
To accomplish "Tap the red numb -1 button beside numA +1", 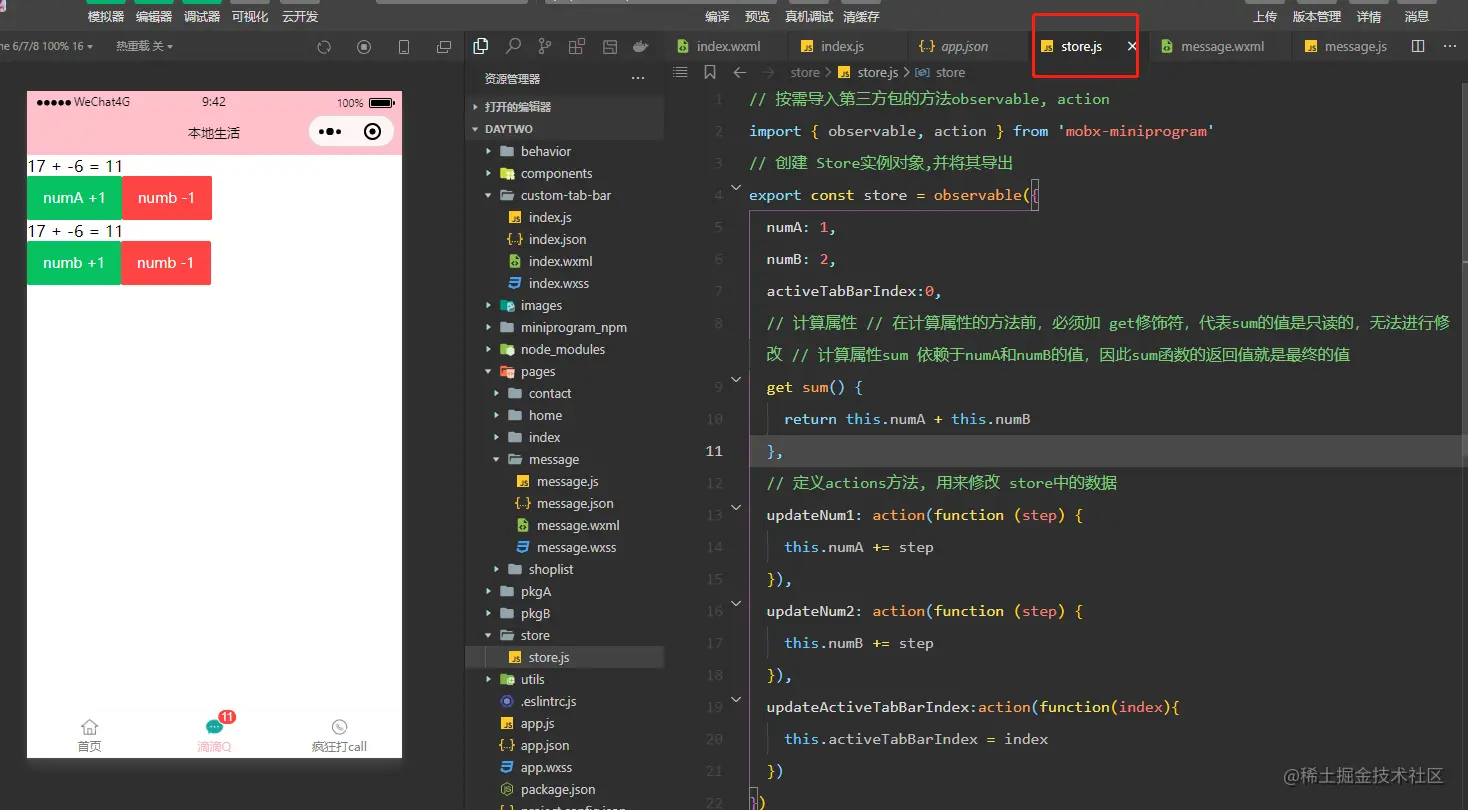I will pyautogui.click(x=167, y=198).
